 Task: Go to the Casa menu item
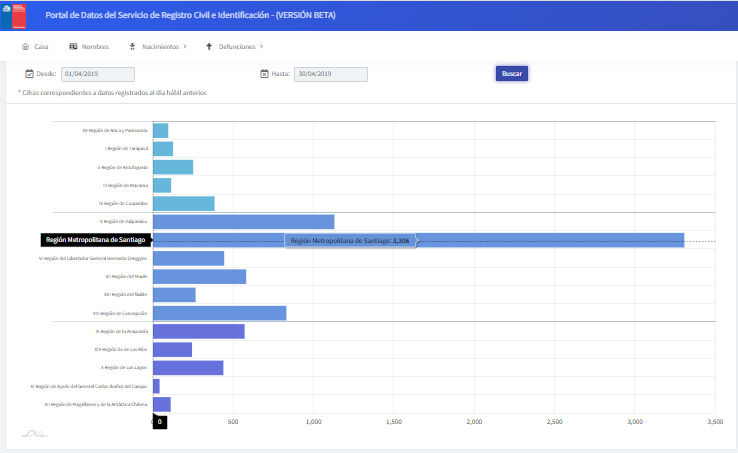click(x=41, y=47)
